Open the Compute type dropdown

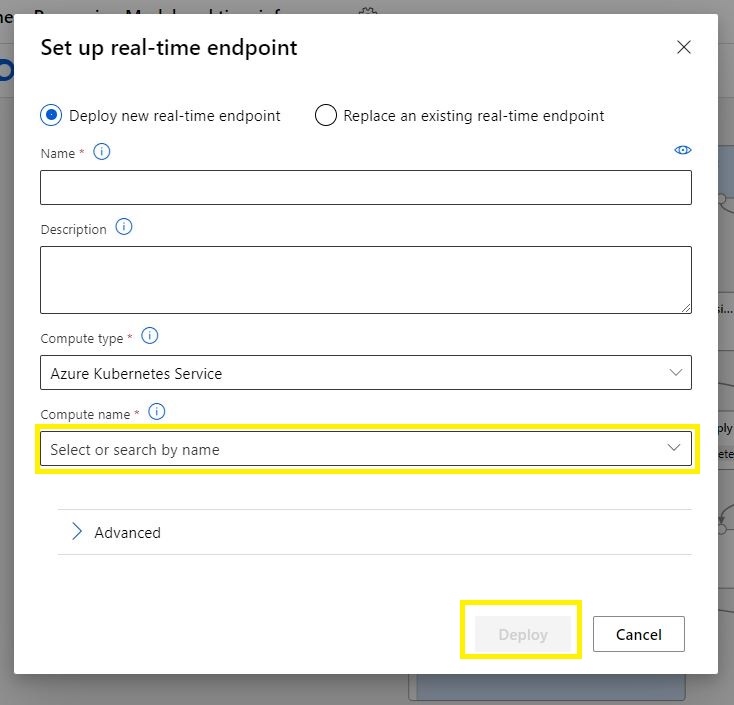pos(366,373)
